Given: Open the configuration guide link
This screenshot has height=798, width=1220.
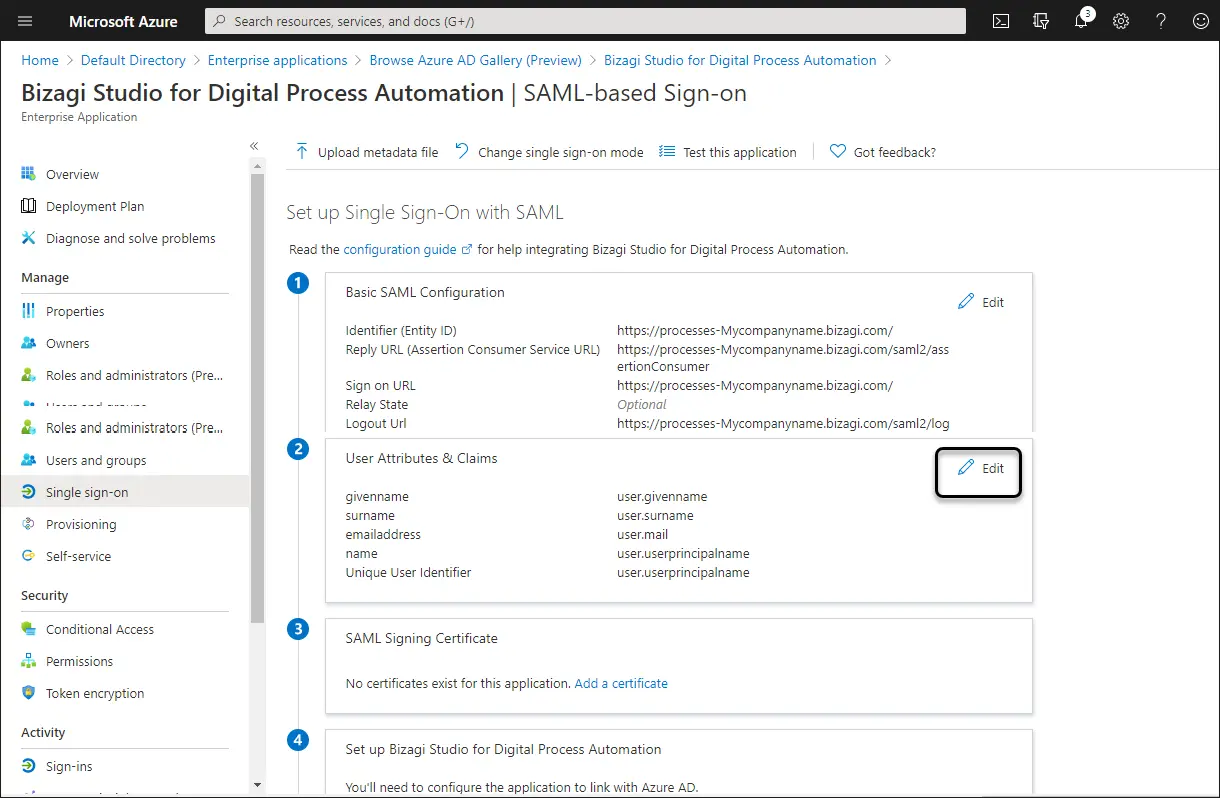Looking at the screenshot, I should 400,249.
